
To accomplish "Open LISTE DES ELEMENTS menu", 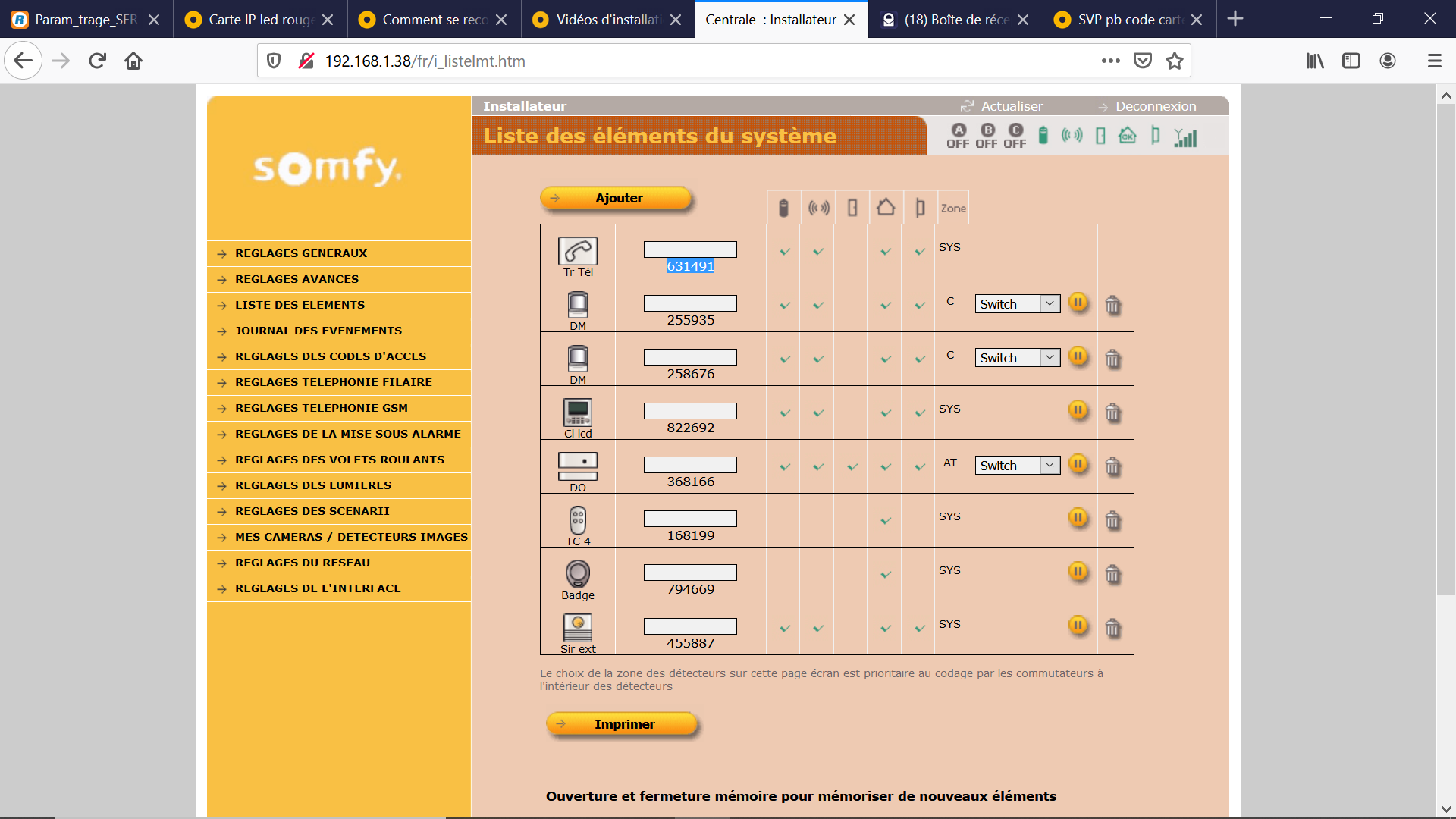I will [x=300, y=305].
